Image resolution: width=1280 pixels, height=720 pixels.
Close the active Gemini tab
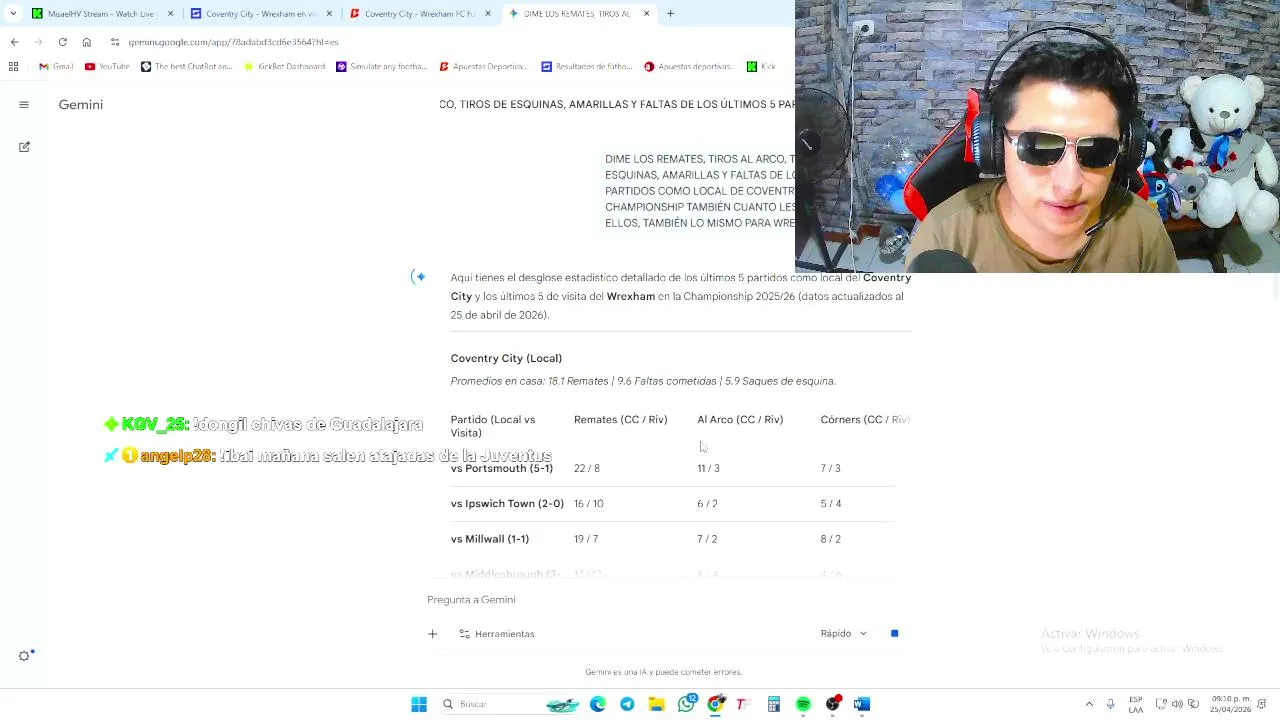click(x=646, y=13)
